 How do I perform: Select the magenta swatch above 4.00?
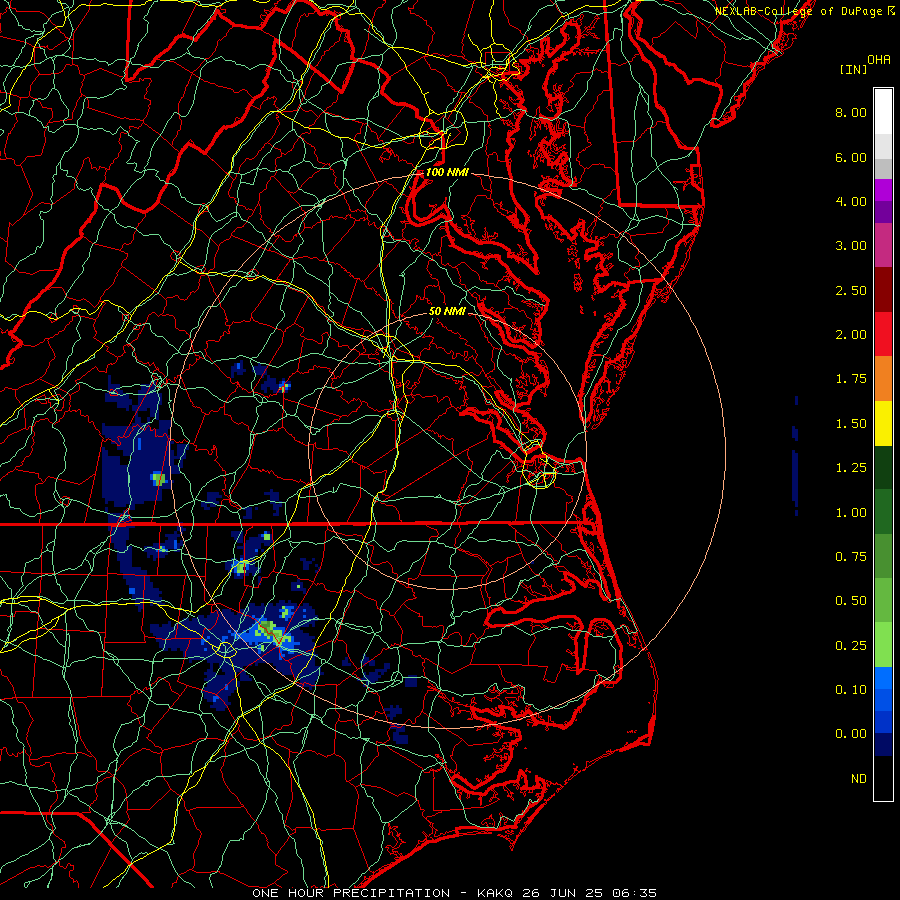pos(883,190)
